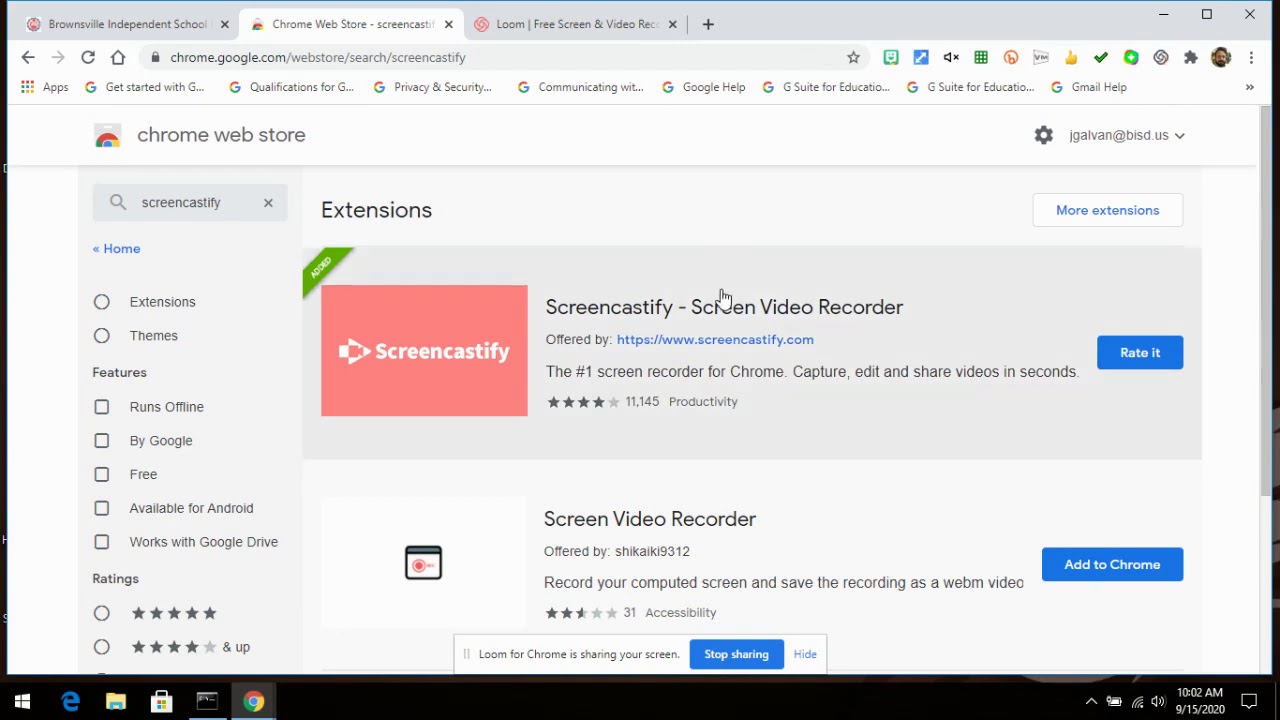Open 'Privacy & Security...' bookmark
This screenshot has height=720, width=1280.
[433, 87]
